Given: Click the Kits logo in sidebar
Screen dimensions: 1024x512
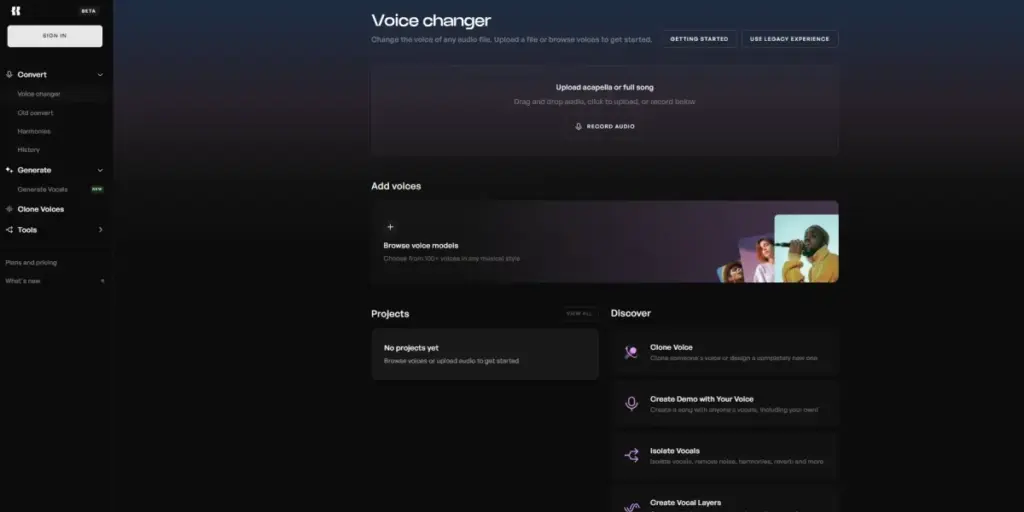Looking at the screenshot, I should pyautogui.click(x=15, y=11).
